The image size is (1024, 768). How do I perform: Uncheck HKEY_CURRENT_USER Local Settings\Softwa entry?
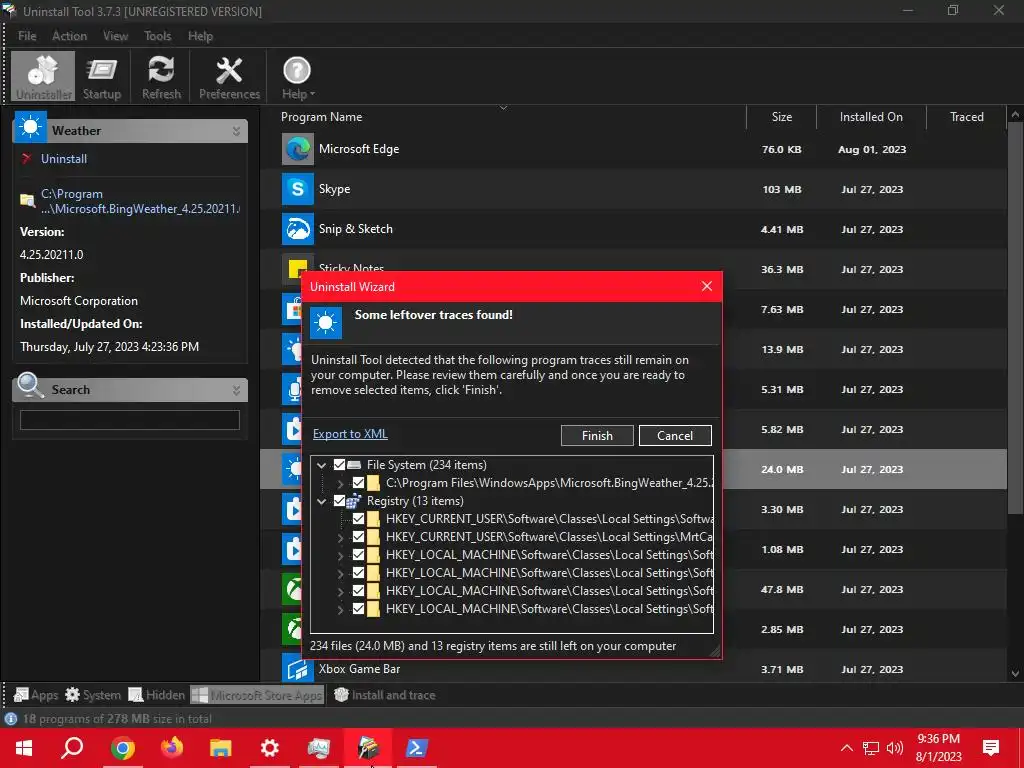(359, 519)
